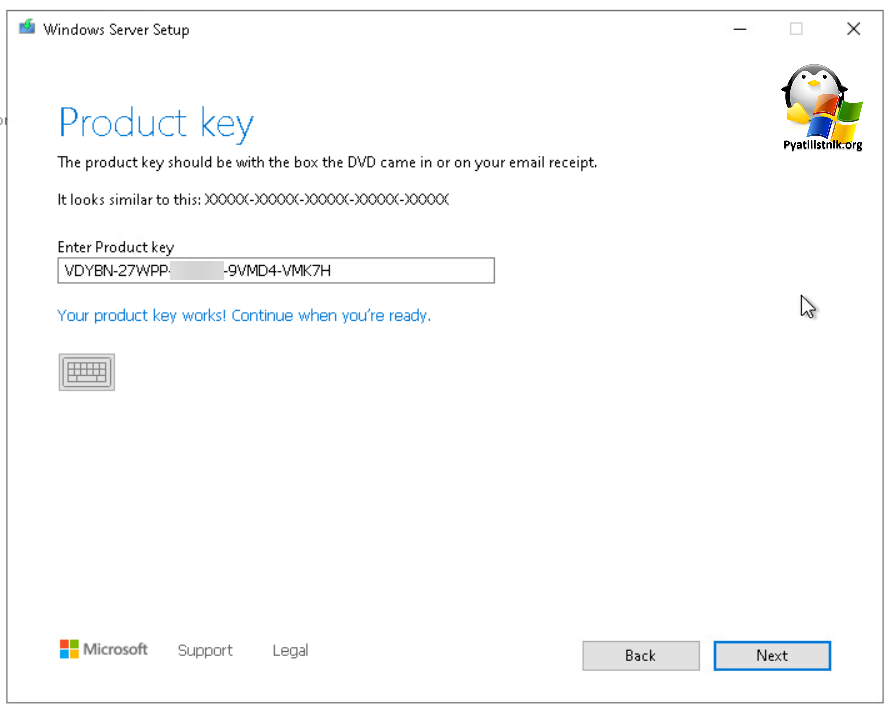Click the four-color Microsoft logo squares
This screenshot has width=893, height=716.
pyautogui.click(x=69, y=649)
